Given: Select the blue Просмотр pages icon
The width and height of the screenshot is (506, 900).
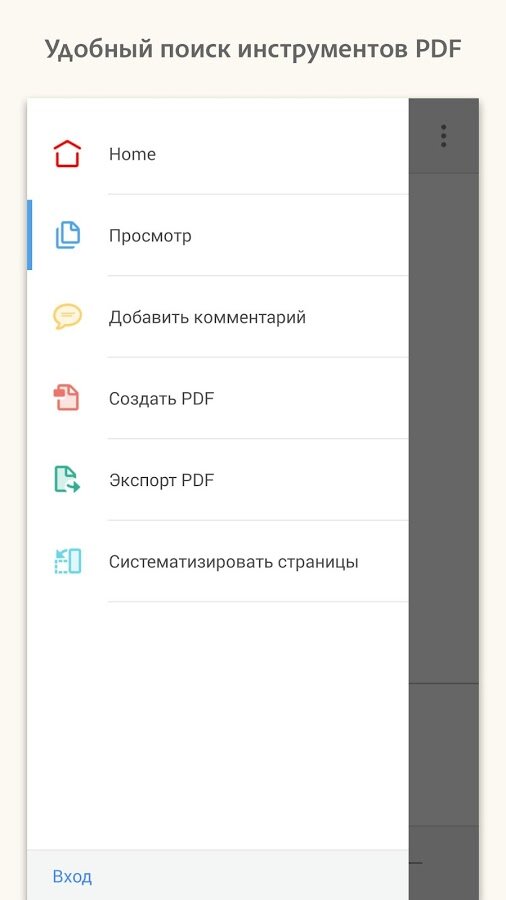Looking at the screenshot, I should pyautogui.click(x=68, y=235).
